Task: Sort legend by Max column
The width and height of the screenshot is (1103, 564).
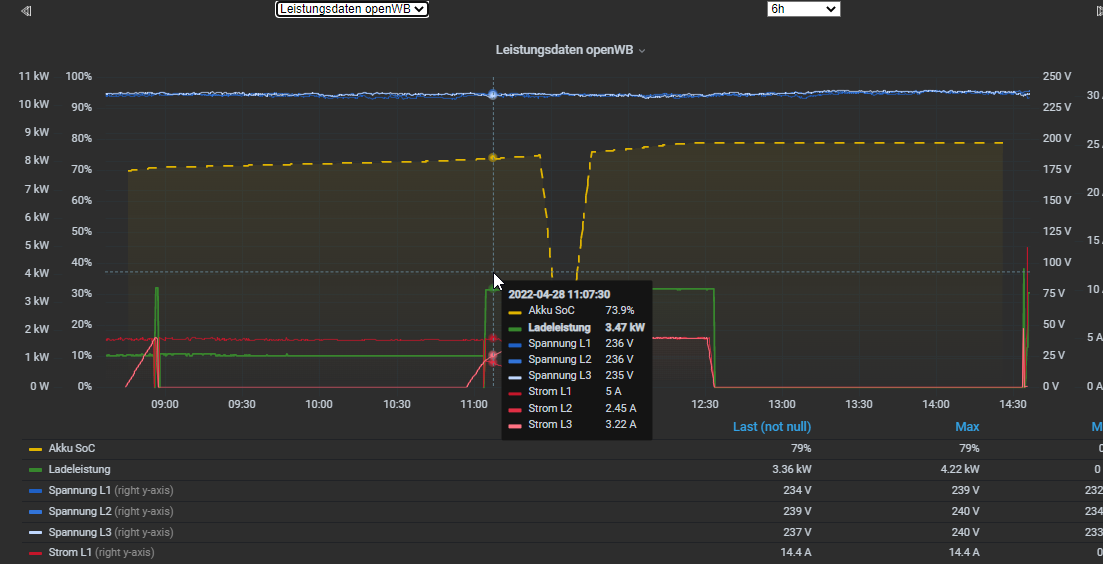Action: coord(967,427)
